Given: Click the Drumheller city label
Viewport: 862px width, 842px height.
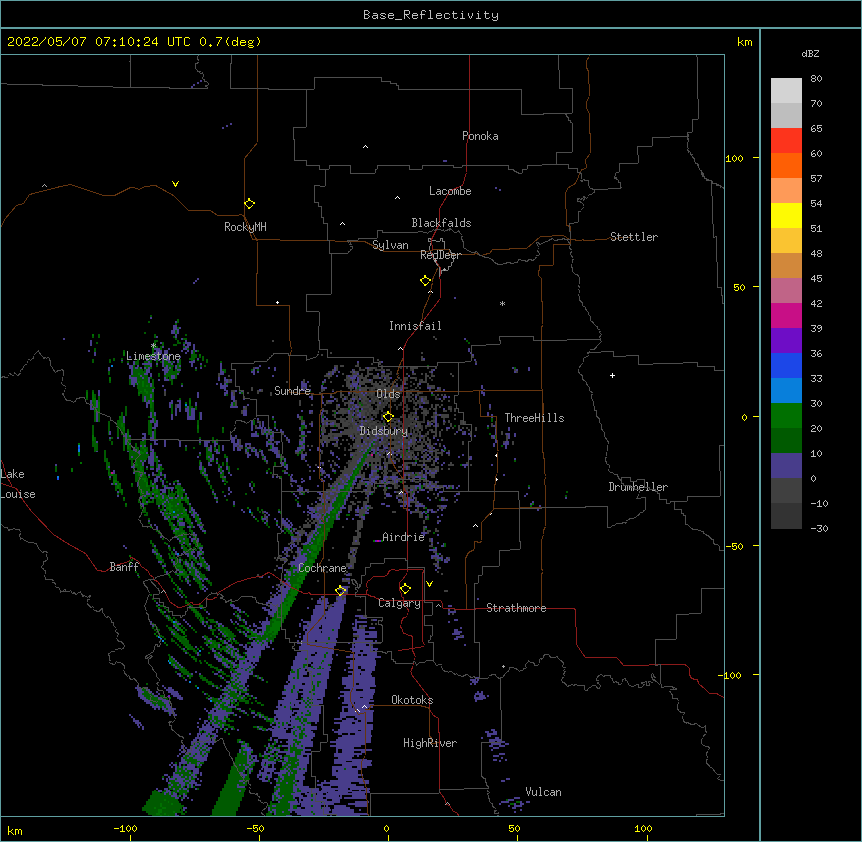Looking at the screenshot, I should coord(638,487).
